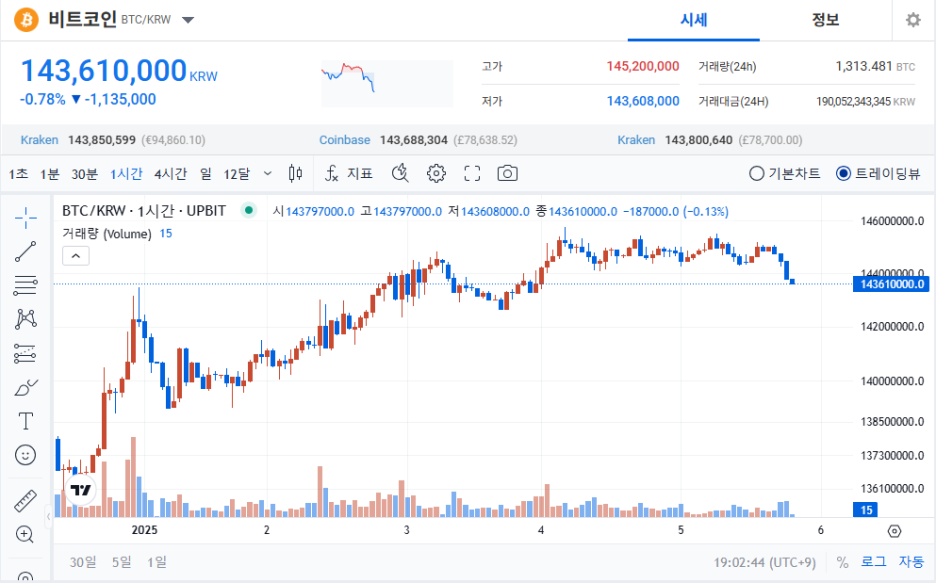Open the chart settings gear icon
The image size is (936, 583).
coord(436,174)
